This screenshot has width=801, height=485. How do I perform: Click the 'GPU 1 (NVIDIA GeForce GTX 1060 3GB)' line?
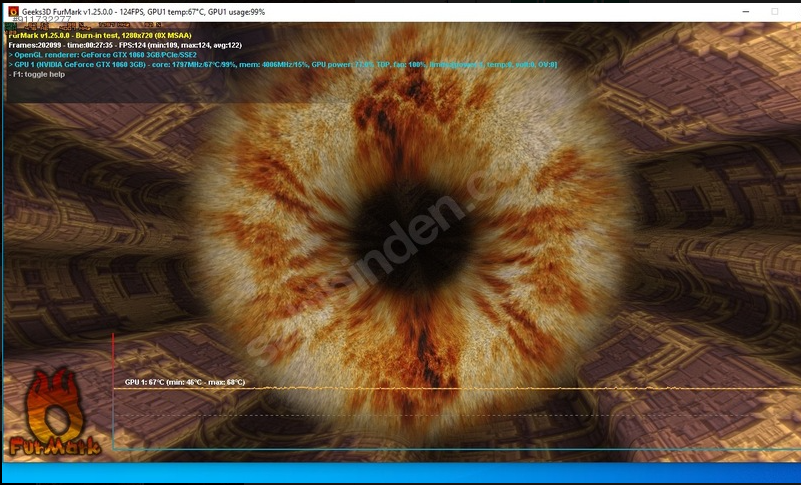pos(282,65)
